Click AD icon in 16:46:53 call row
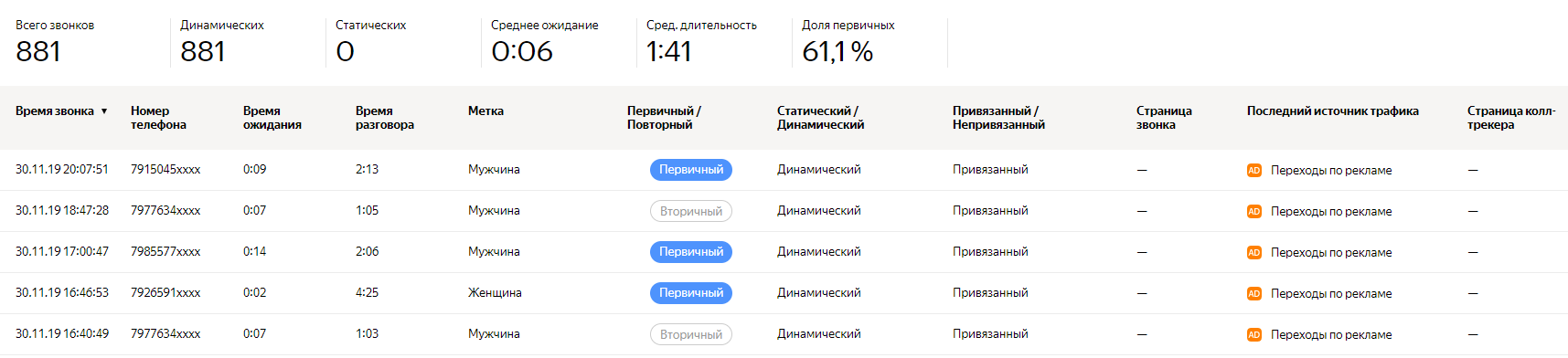This screenshot has height=358, width=1568. (1253, 294)
